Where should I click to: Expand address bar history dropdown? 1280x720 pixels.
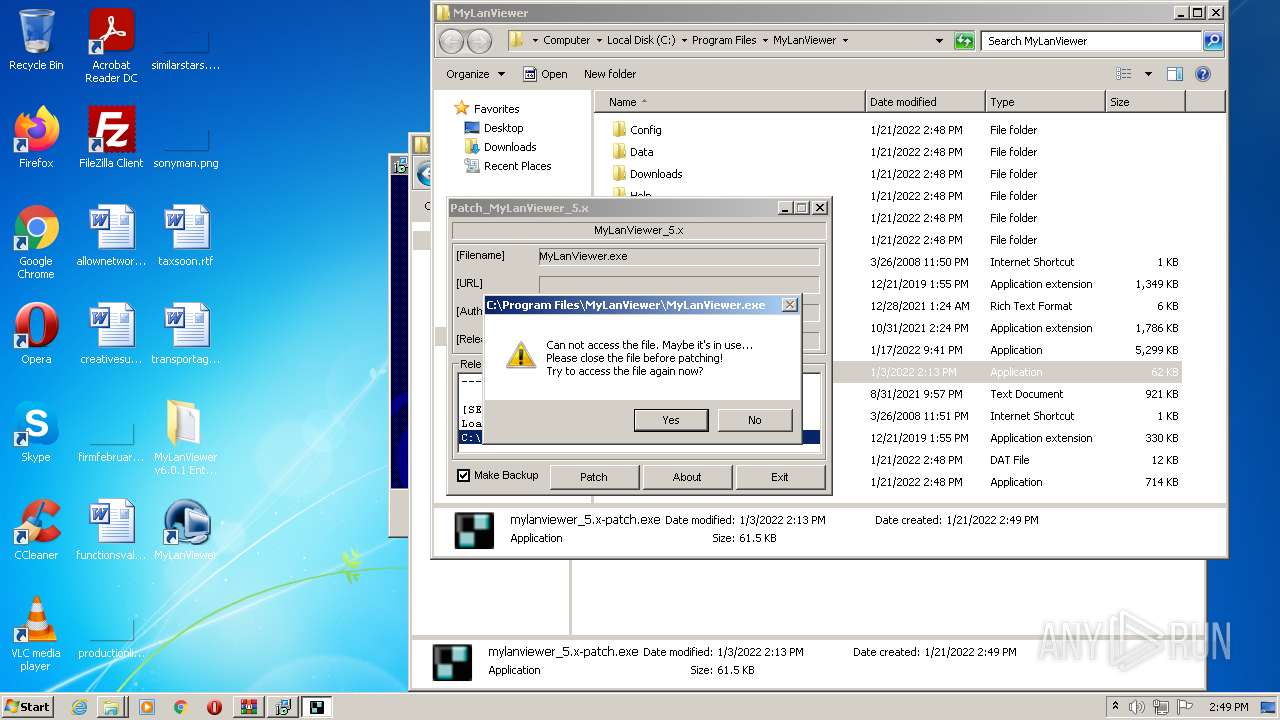pos(939,41)
